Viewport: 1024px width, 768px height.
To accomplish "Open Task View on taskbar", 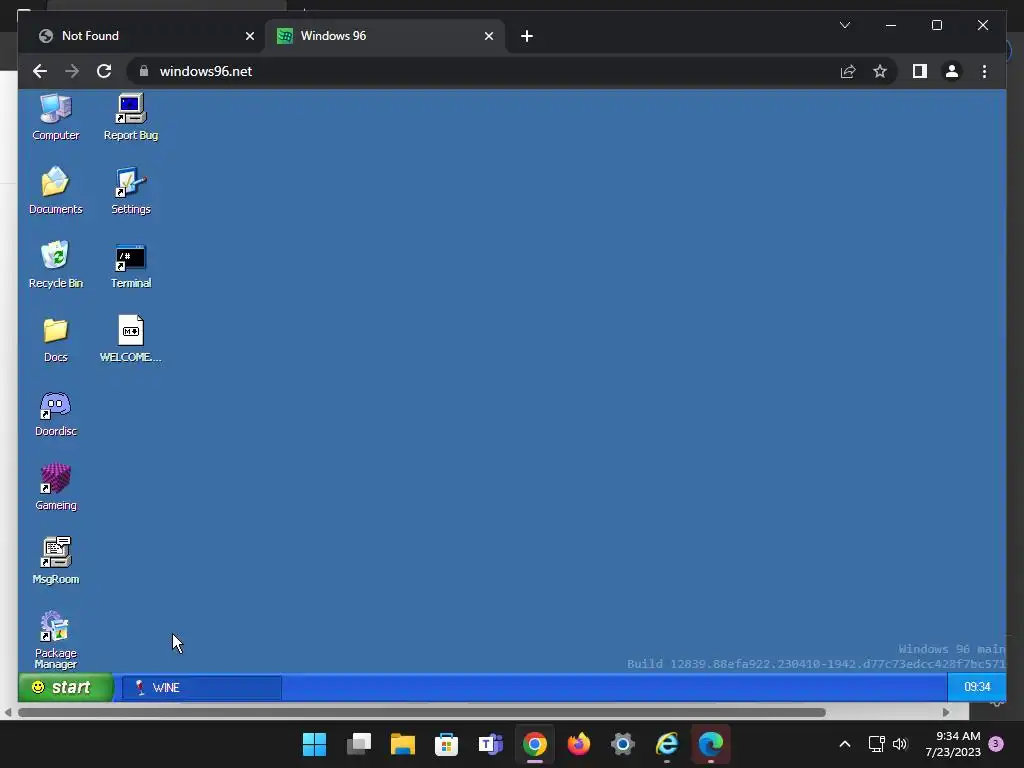I will click(x=359, y=744).
